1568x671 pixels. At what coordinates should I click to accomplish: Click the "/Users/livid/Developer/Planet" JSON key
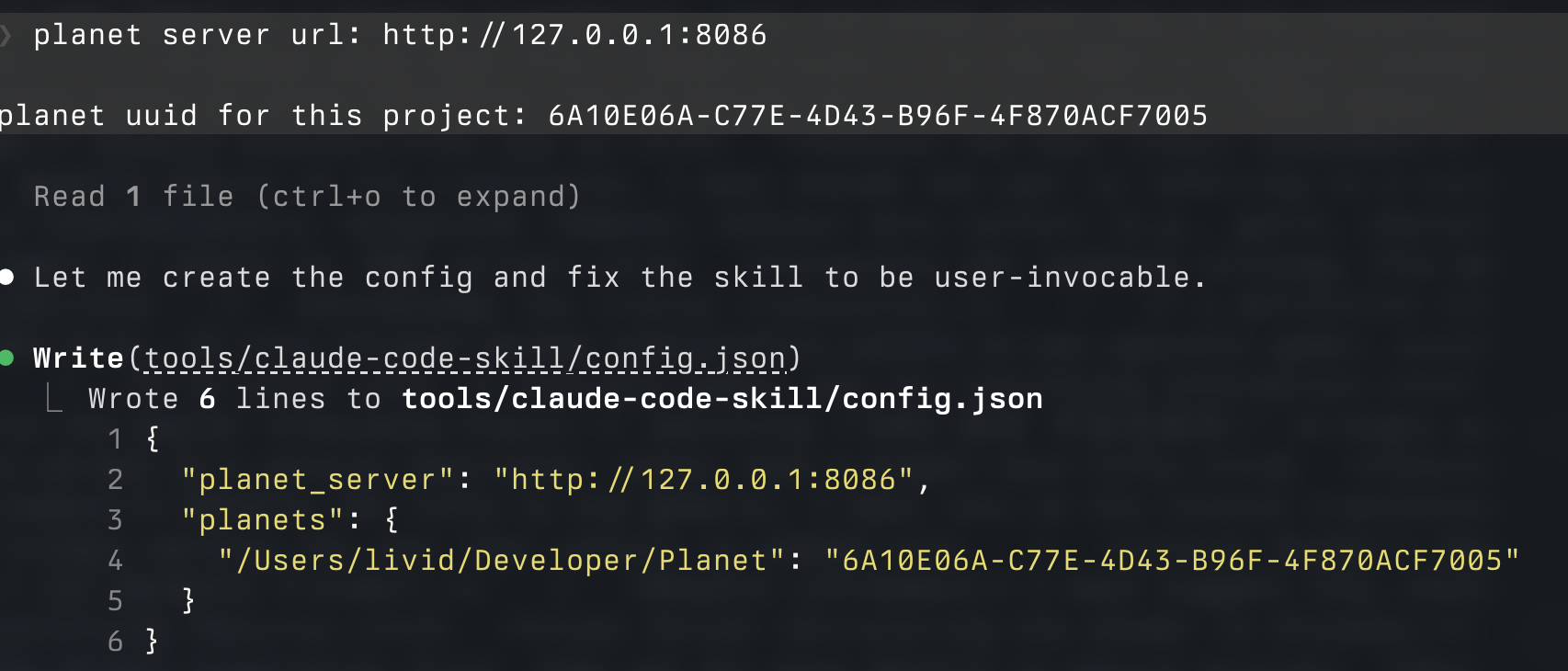click(x=502, y=561)
